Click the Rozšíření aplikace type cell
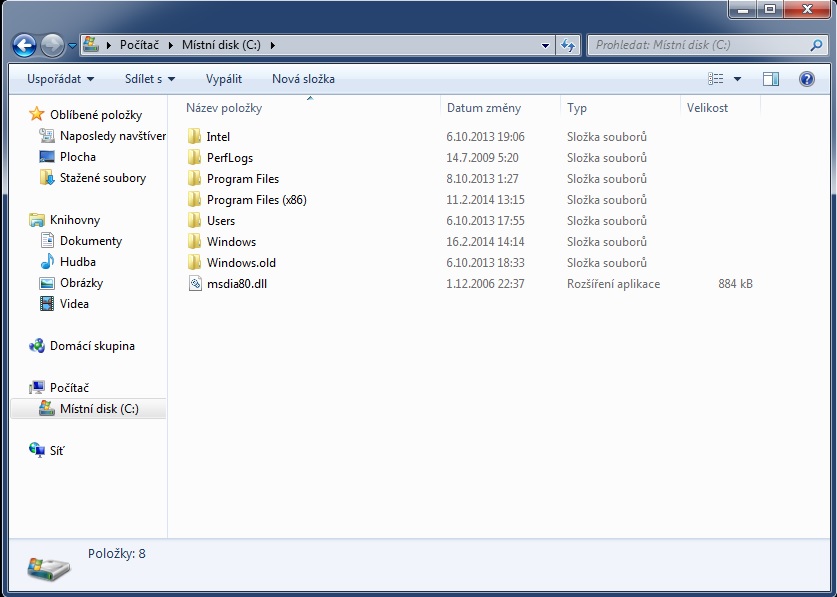The width and height of the screenshot is (837, 597). (613, 284)
